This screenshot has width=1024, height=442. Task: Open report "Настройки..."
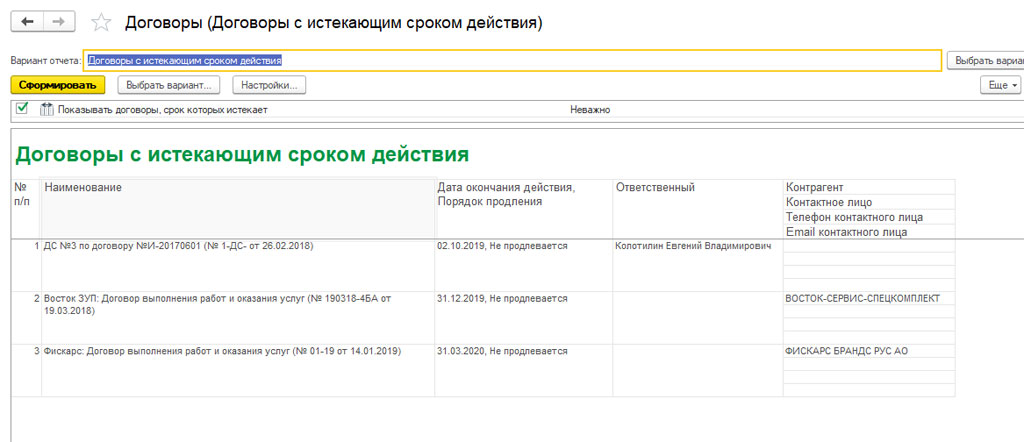pos(269,86)
